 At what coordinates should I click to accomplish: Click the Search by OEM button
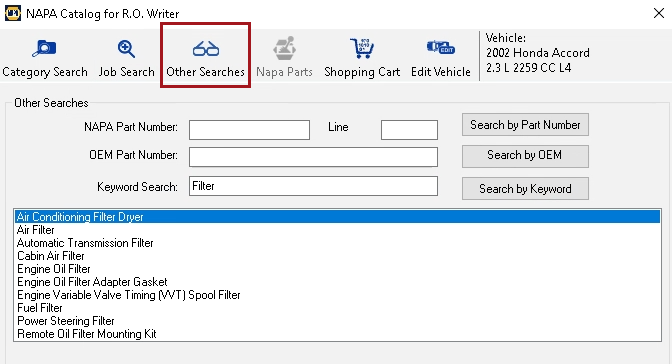[525, 156]
